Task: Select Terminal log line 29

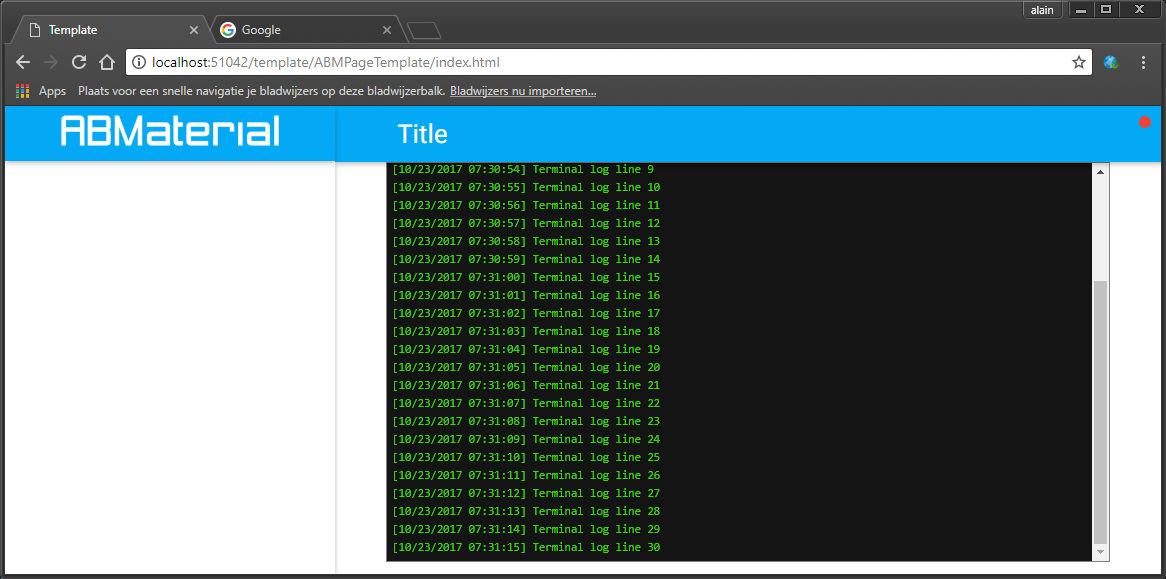Action: 526,529
